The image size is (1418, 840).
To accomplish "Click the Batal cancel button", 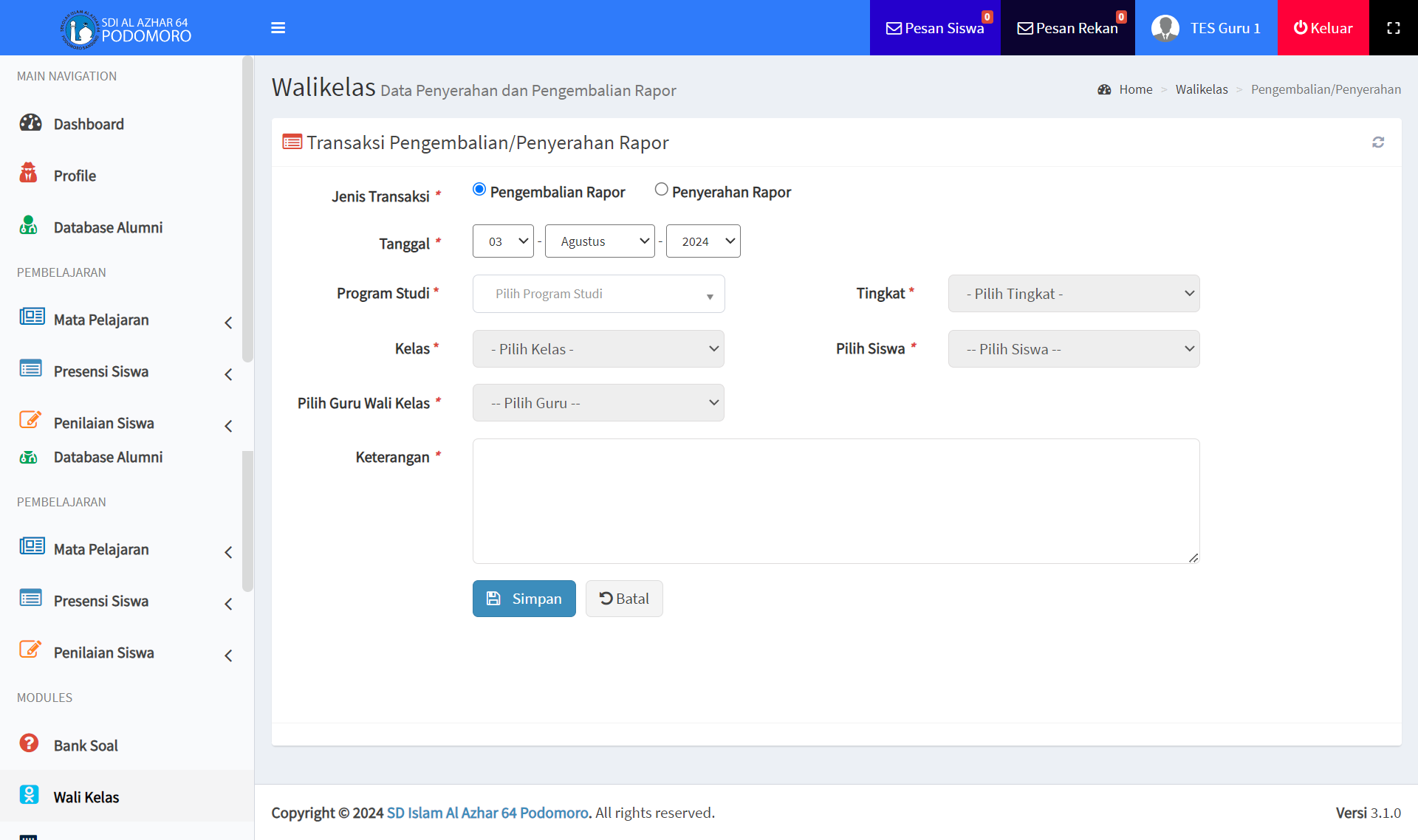I will click(624, 599).
